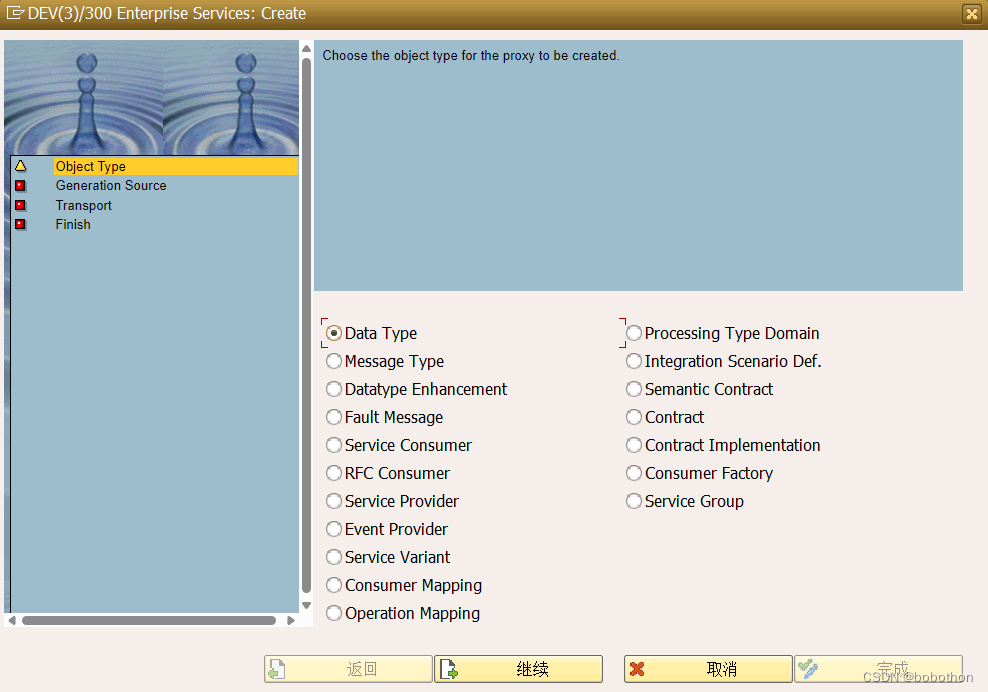Open the Transport wizard step
The width and height of the screenshot is (988, 692).
pyautogui.click(x=83, y=205)
